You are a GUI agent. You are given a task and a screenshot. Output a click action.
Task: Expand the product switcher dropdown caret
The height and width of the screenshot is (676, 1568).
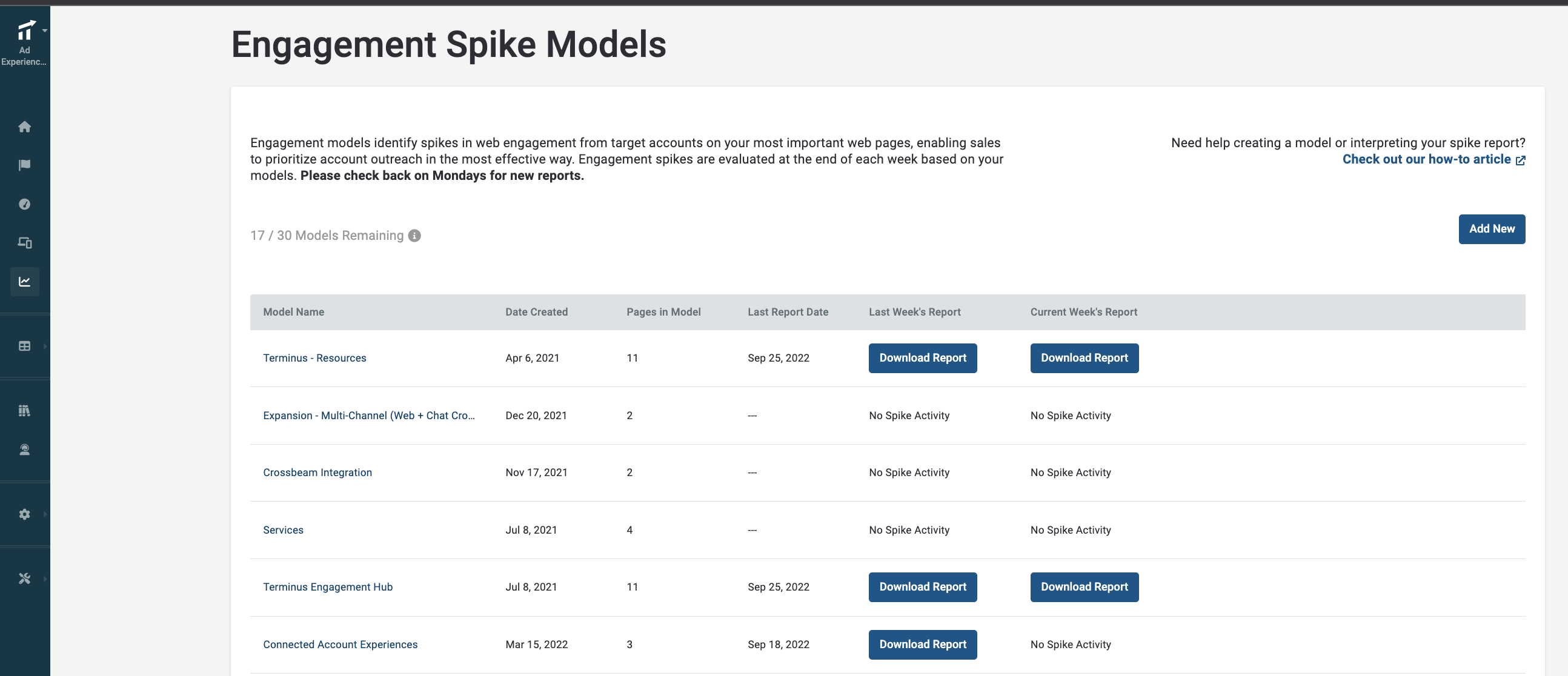(x=45, y=30)
